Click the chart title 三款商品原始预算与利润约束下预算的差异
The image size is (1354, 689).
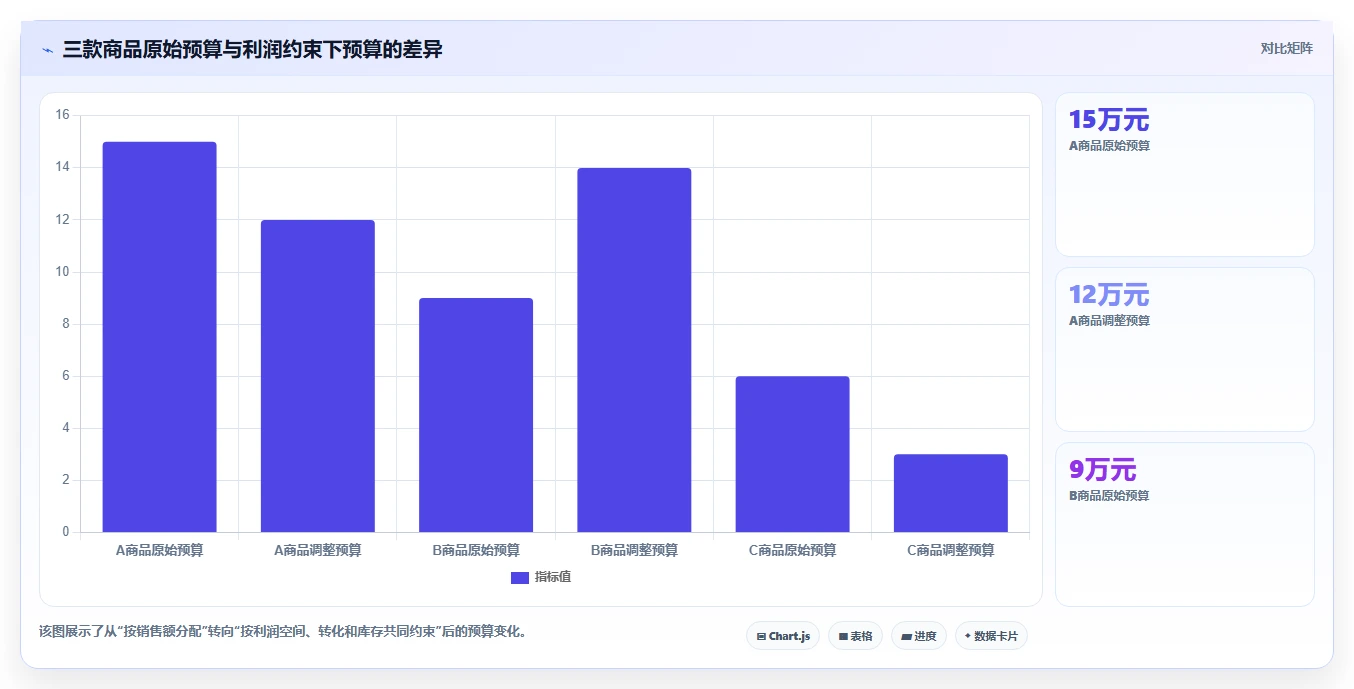[x=252, y=49]
